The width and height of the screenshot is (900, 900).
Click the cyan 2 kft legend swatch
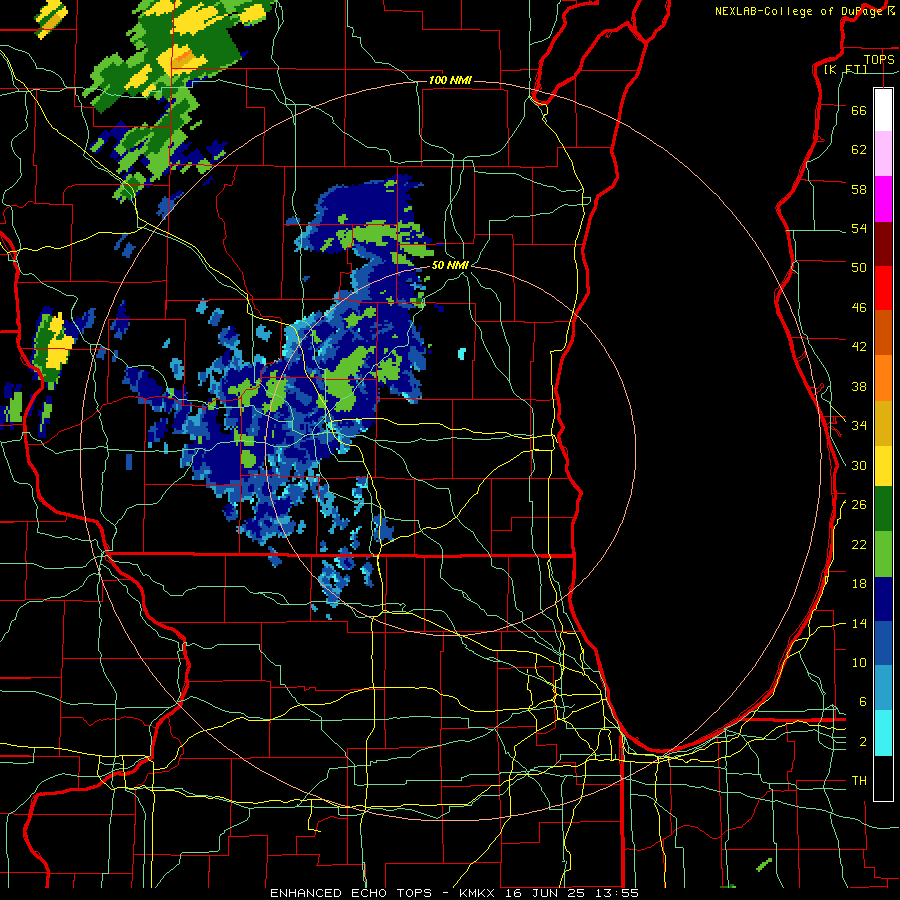pyautogui.click(x=883, y=733)
